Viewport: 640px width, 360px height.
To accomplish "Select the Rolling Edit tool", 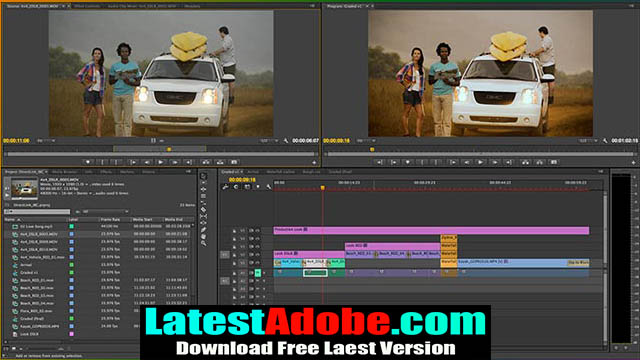I will (x=203, y=196).
